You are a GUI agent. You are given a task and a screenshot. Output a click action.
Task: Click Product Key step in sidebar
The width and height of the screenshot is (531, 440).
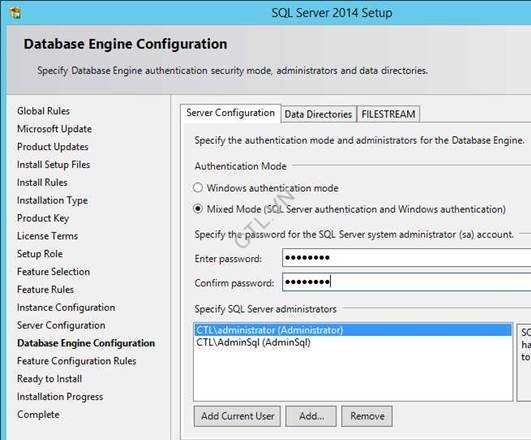43,218
